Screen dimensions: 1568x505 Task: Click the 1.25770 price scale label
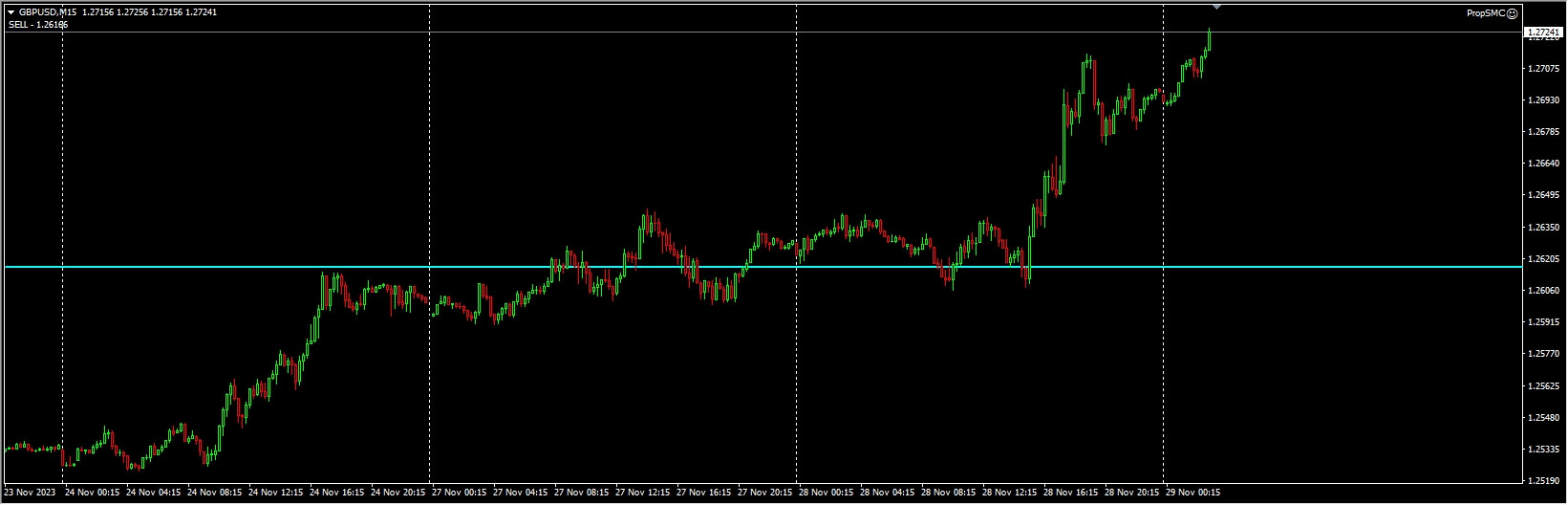(1543, 354)
